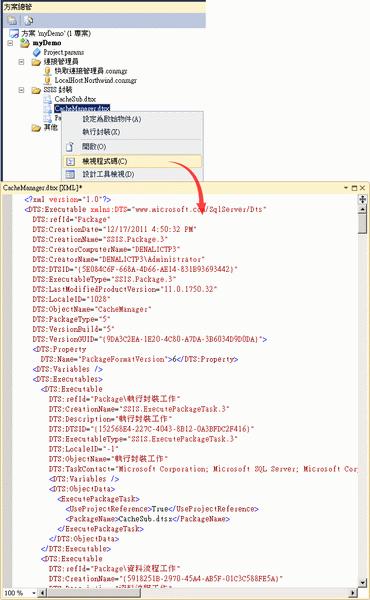
Task: Click the Project.params file icon
Action: (x=37, y=52)
